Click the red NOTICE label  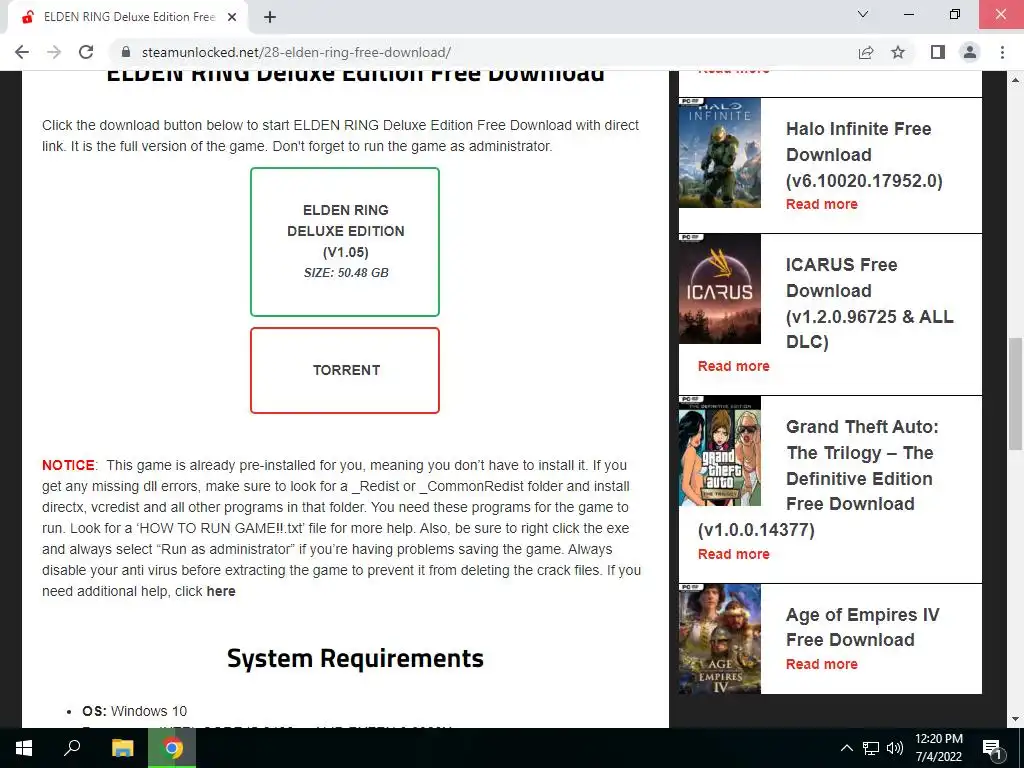pos(68,465)
